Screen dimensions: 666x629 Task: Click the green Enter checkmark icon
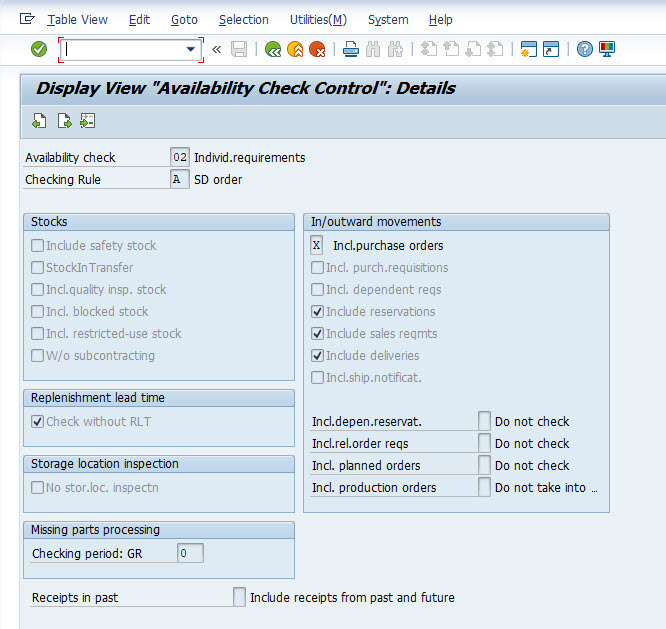click(x=39, y=49)
